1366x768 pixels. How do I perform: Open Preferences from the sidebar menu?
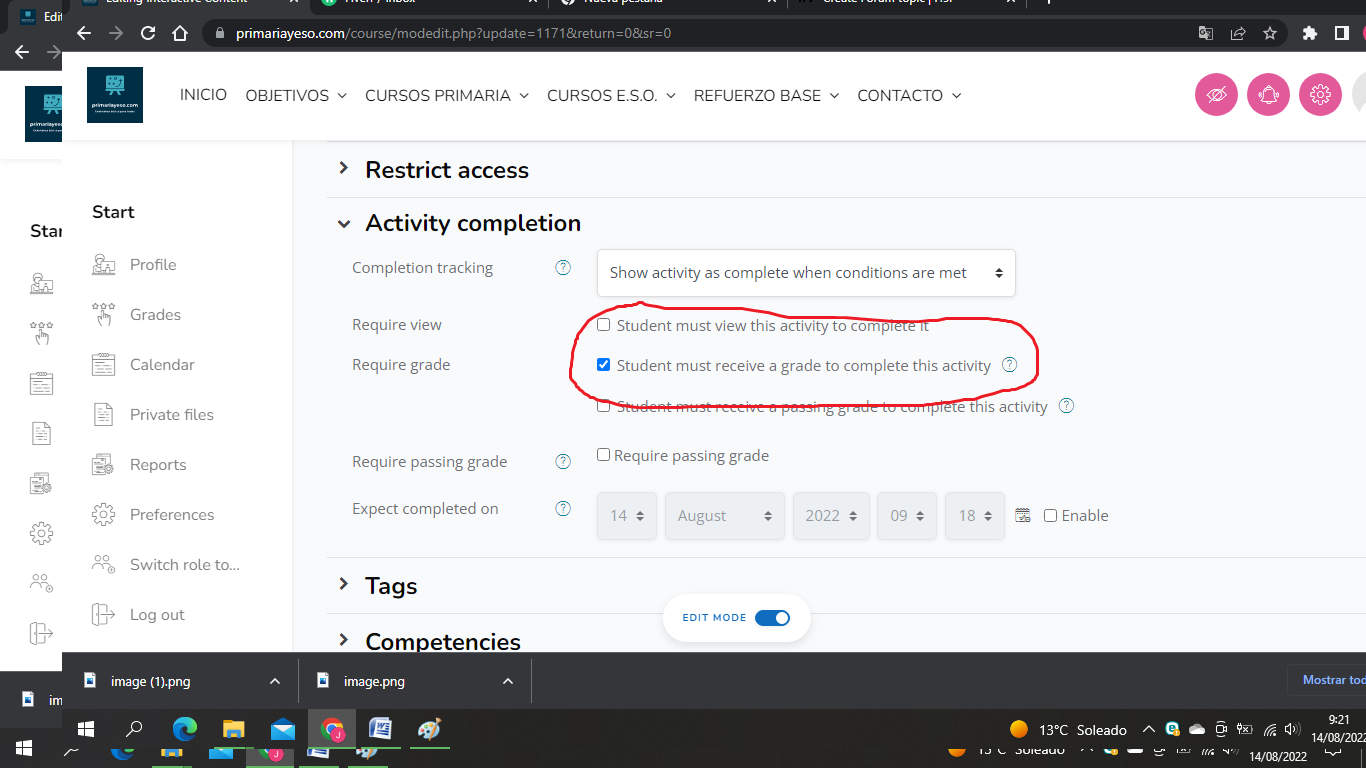point(172,514)
